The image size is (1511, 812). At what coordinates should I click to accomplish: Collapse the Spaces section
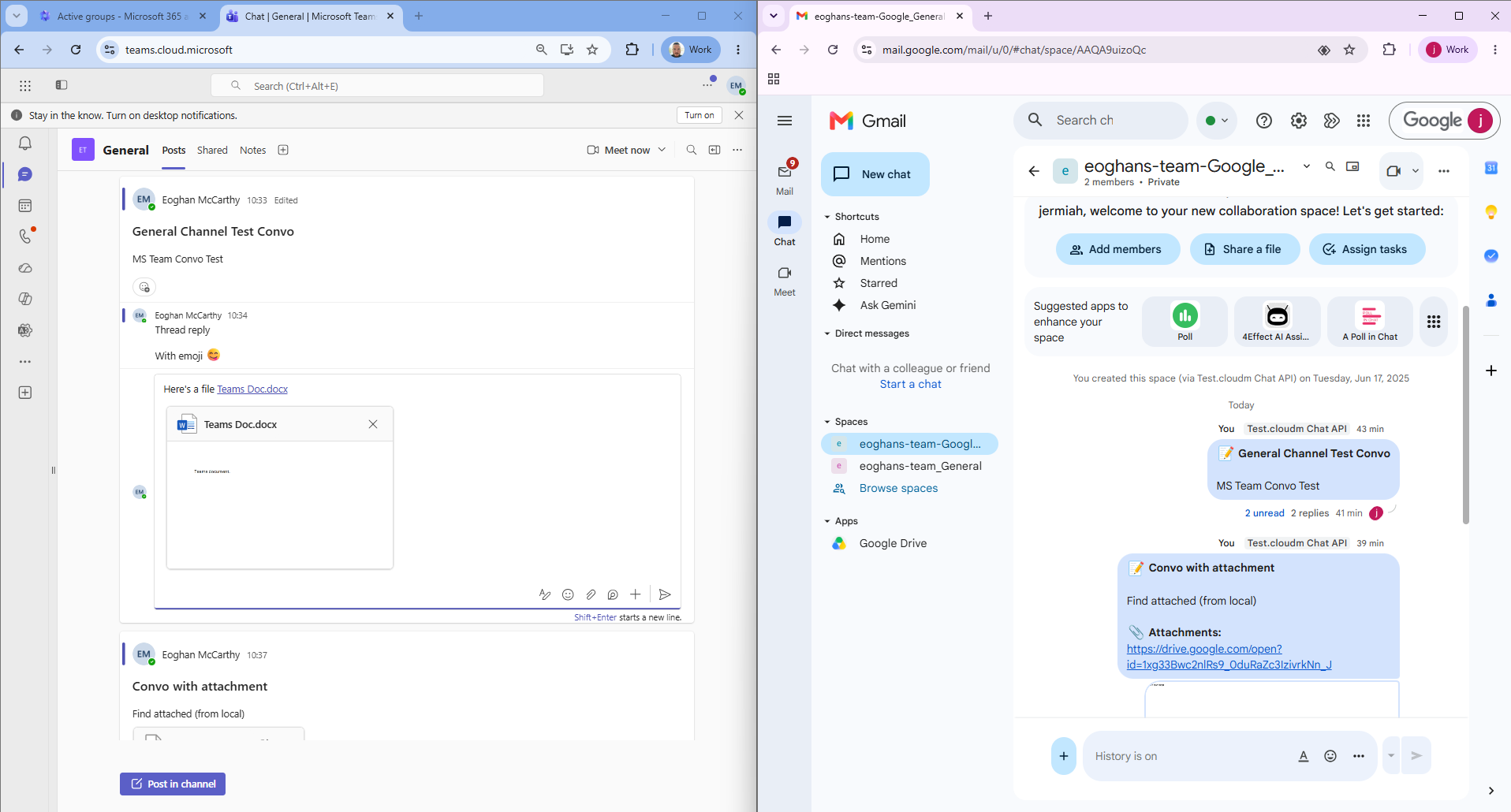coord(827,422)
